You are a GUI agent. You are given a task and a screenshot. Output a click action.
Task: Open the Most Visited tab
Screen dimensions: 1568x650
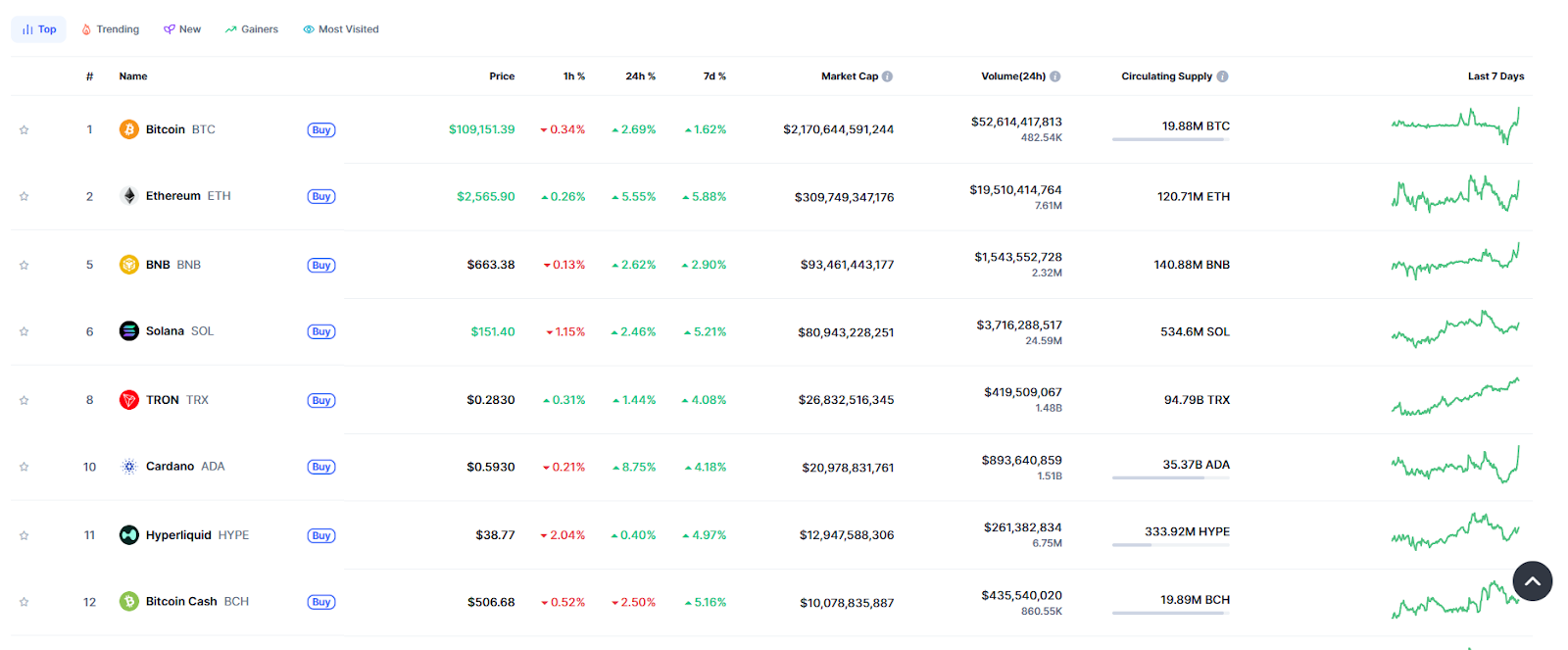pyautogui.click(x=341, y=29)
